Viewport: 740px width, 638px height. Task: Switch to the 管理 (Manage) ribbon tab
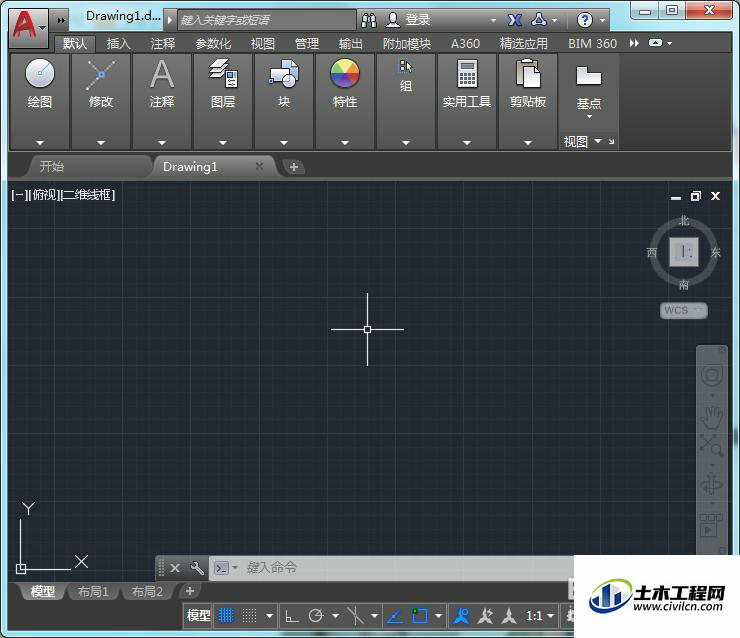pos(307,44)
